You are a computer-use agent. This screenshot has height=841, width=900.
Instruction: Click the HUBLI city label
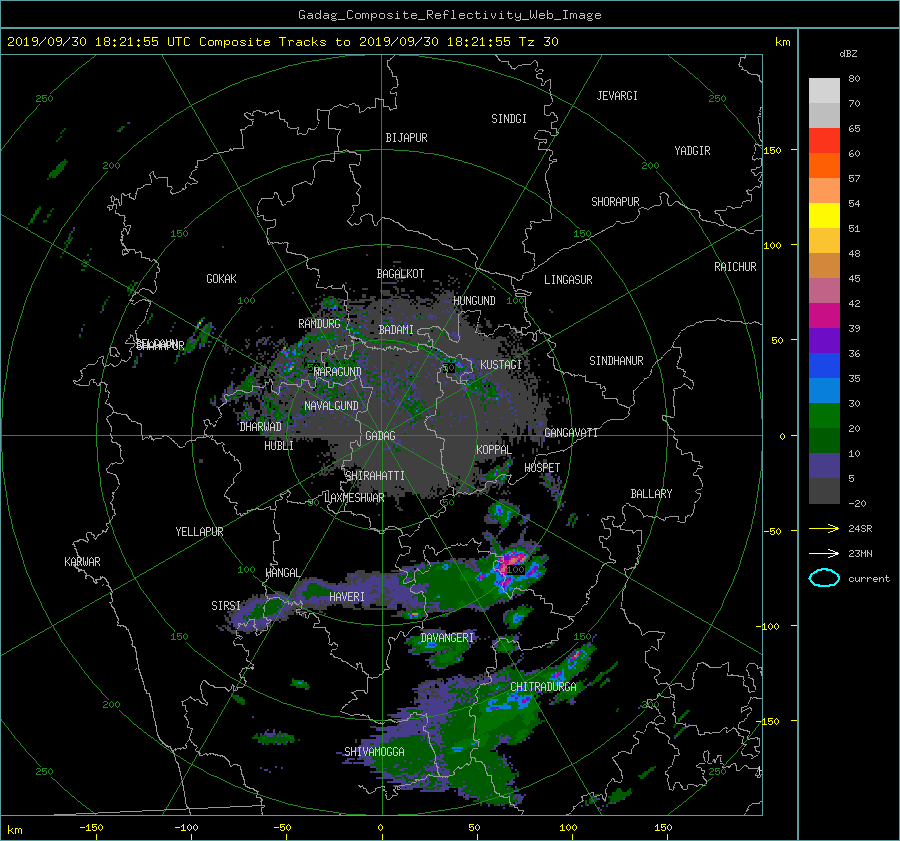click(x=279, y=446)
